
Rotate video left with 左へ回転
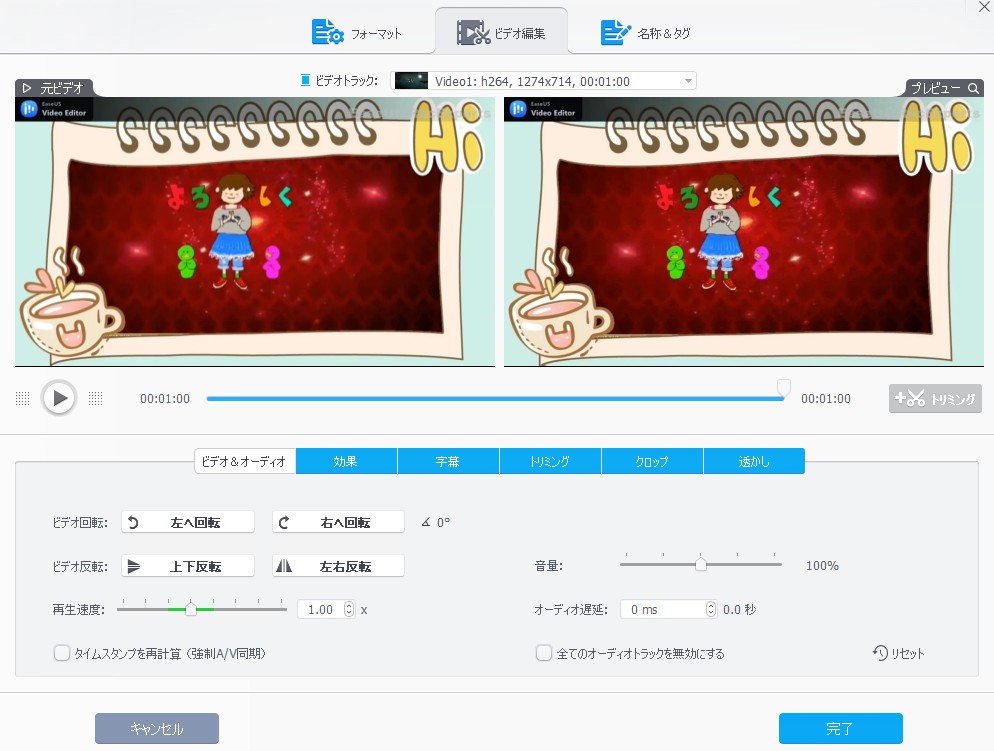[188, 522]
